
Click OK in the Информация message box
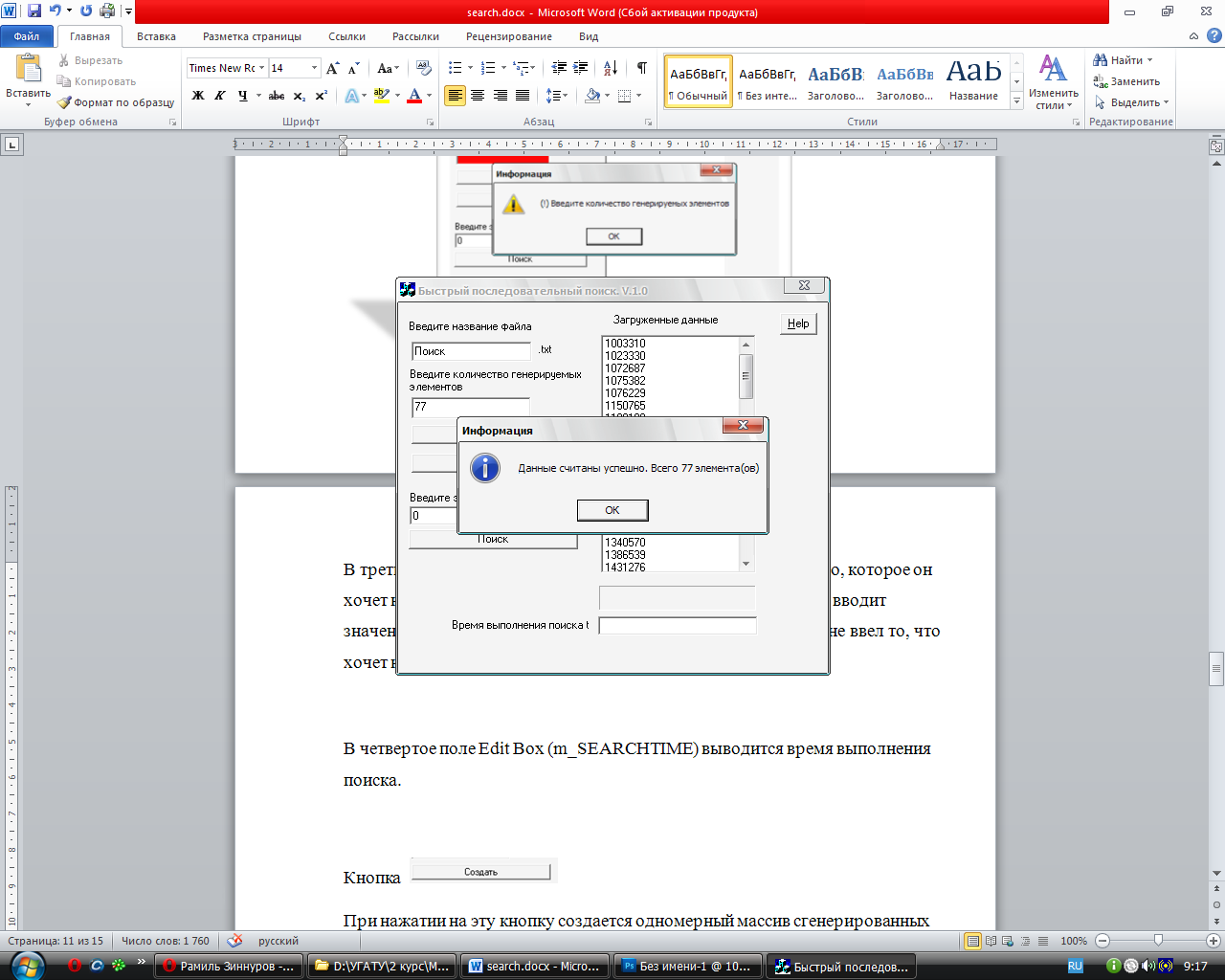612,510
